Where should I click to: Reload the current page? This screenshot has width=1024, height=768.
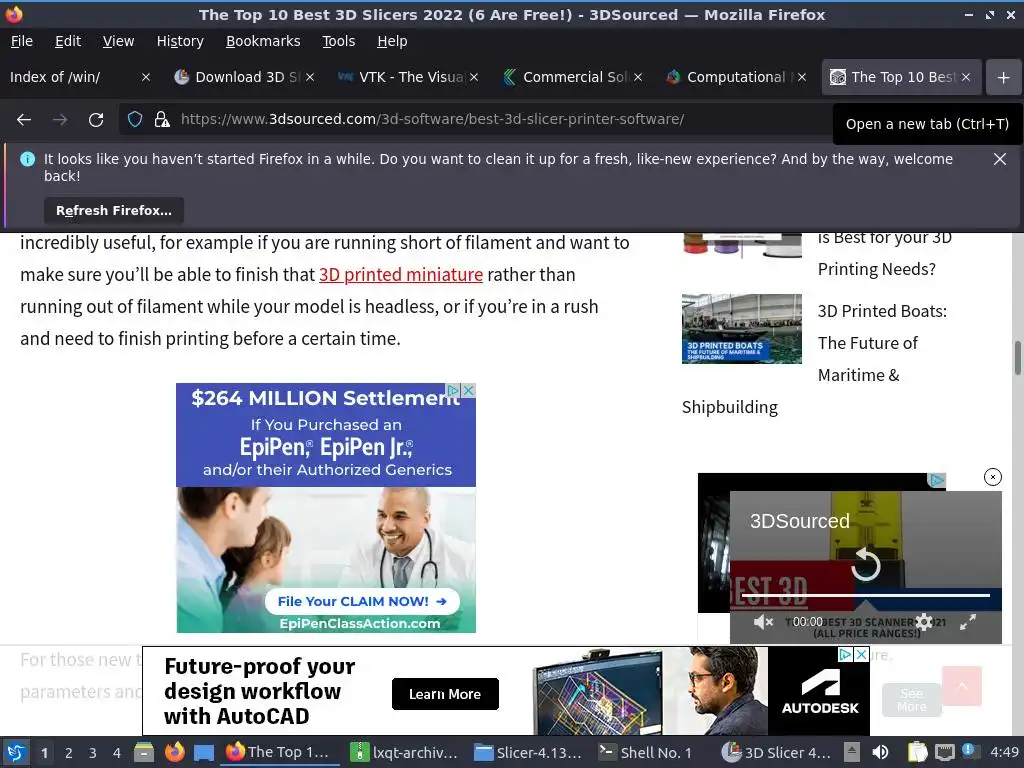click(x=96, y=120)
